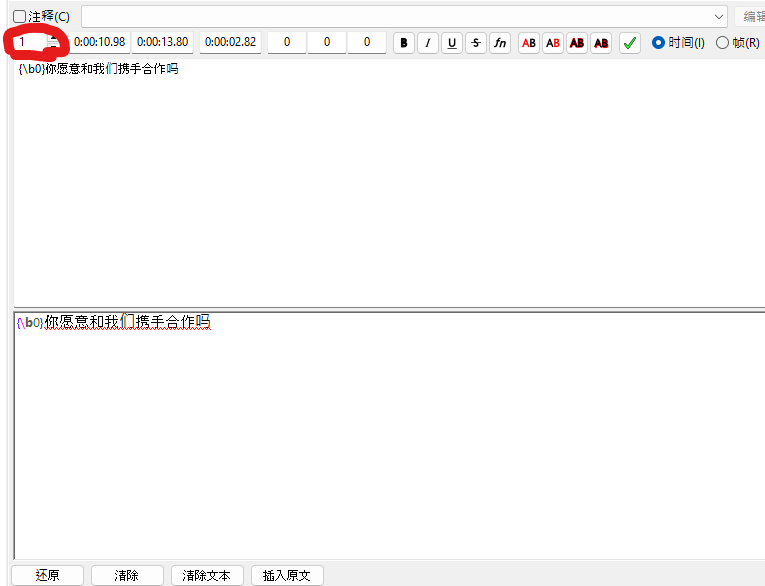Set primary color with first AB icon

pyautogui.click(x=529, y=43)
